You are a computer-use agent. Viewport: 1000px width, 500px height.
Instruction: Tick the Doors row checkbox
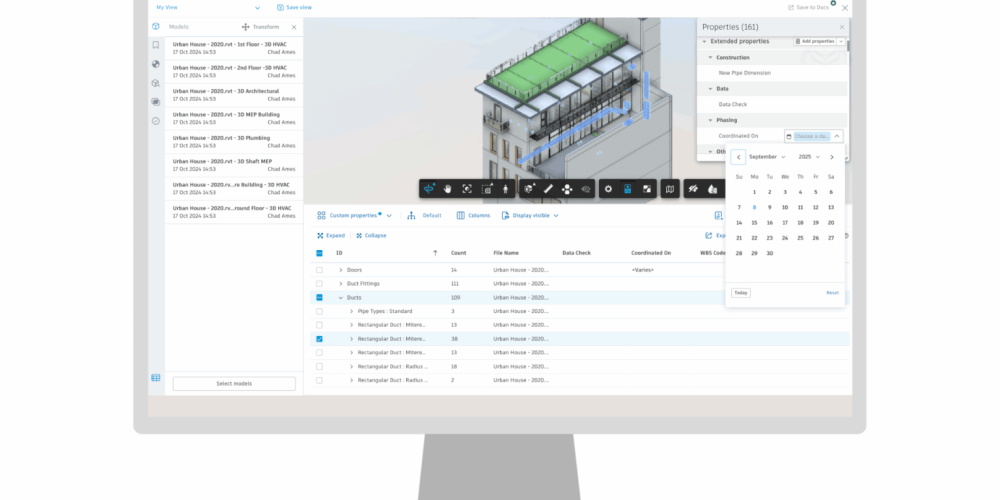click(319, 270)
